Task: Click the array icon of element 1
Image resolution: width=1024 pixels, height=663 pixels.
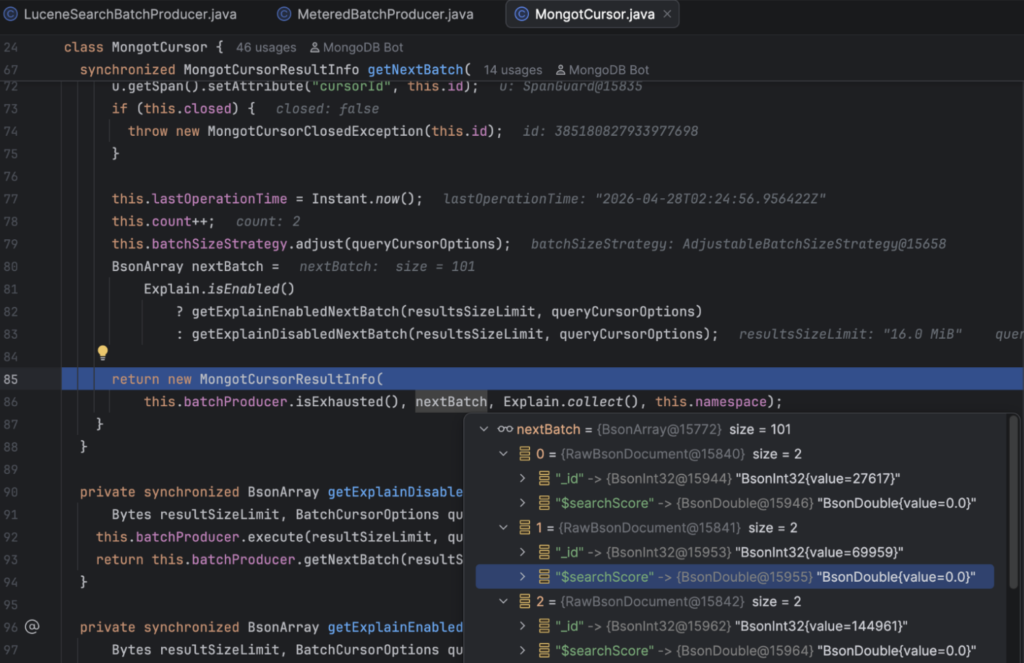Action: (524, 528)
